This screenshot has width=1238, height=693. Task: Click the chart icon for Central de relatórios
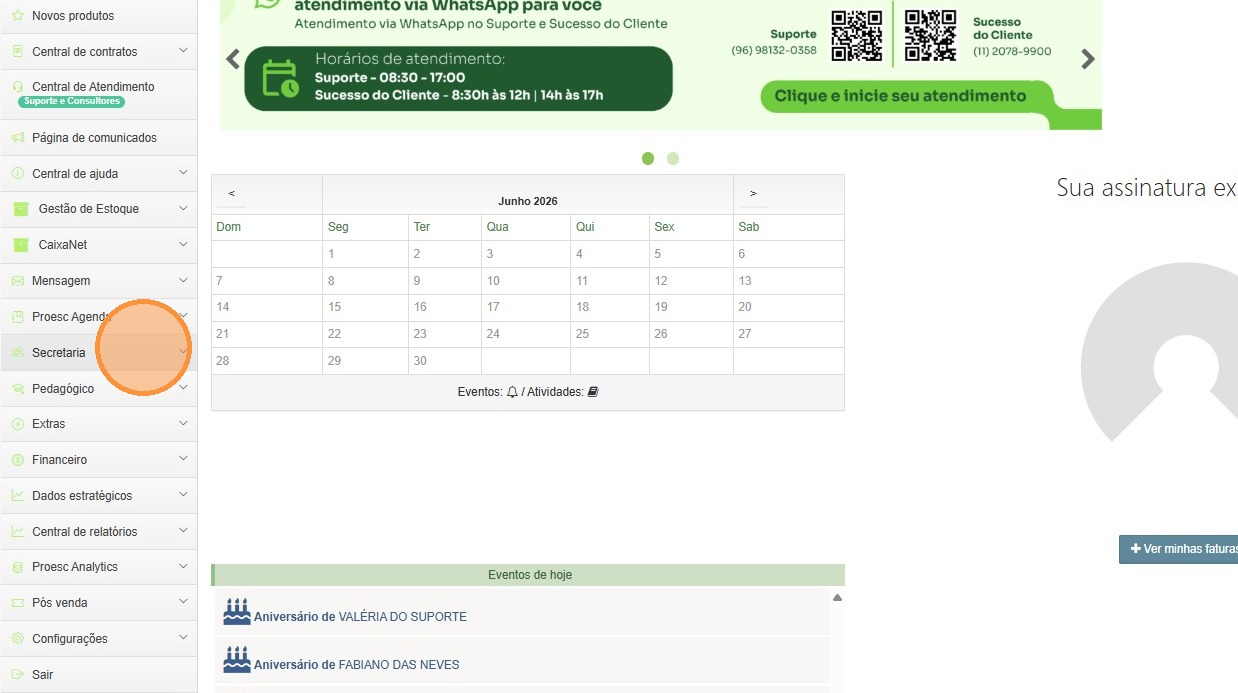click(18, 532)
